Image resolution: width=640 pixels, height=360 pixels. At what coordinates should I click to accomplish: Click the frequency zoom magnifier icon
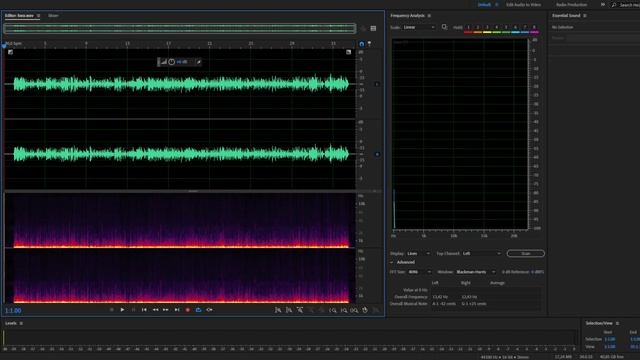click(444, 27)
